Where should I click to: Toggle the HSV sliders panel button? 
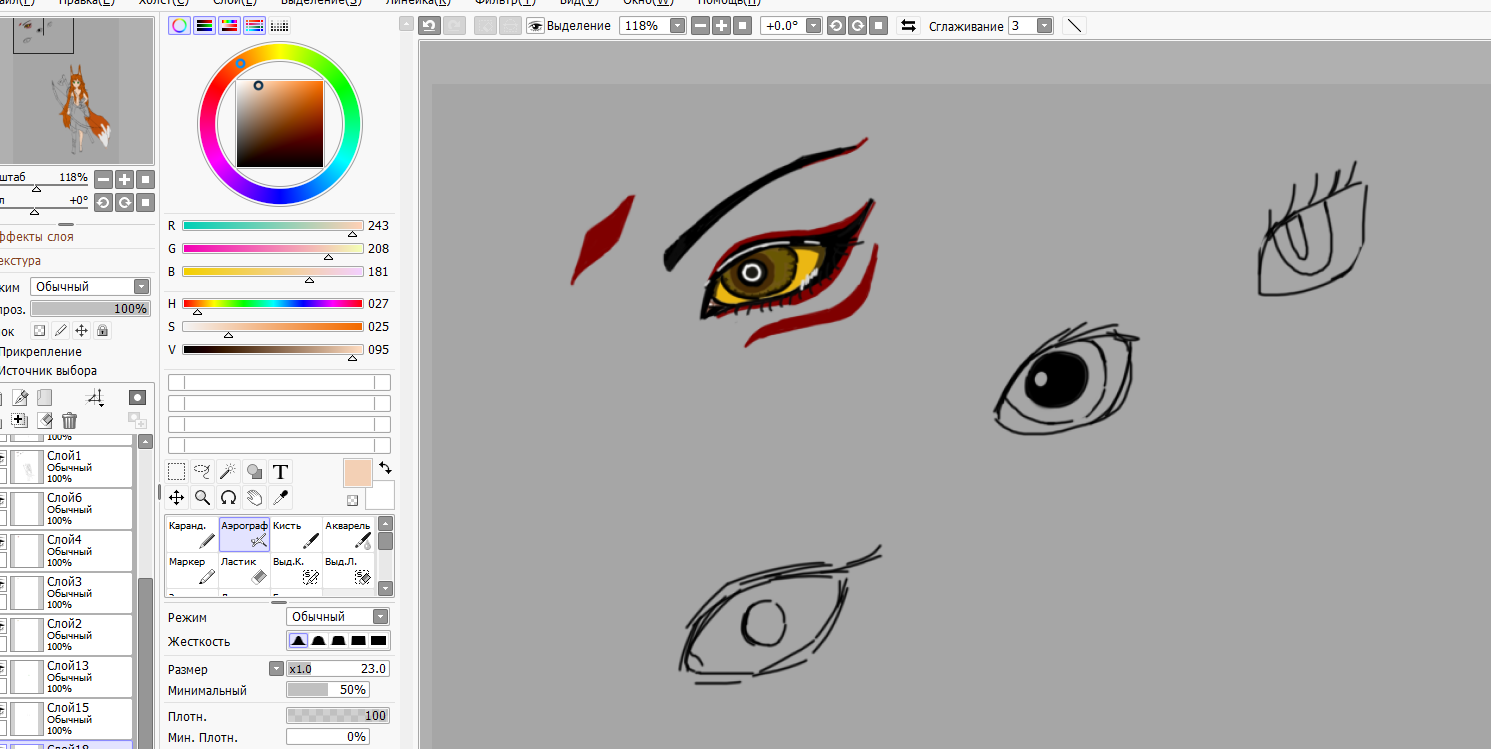(229, 26)
